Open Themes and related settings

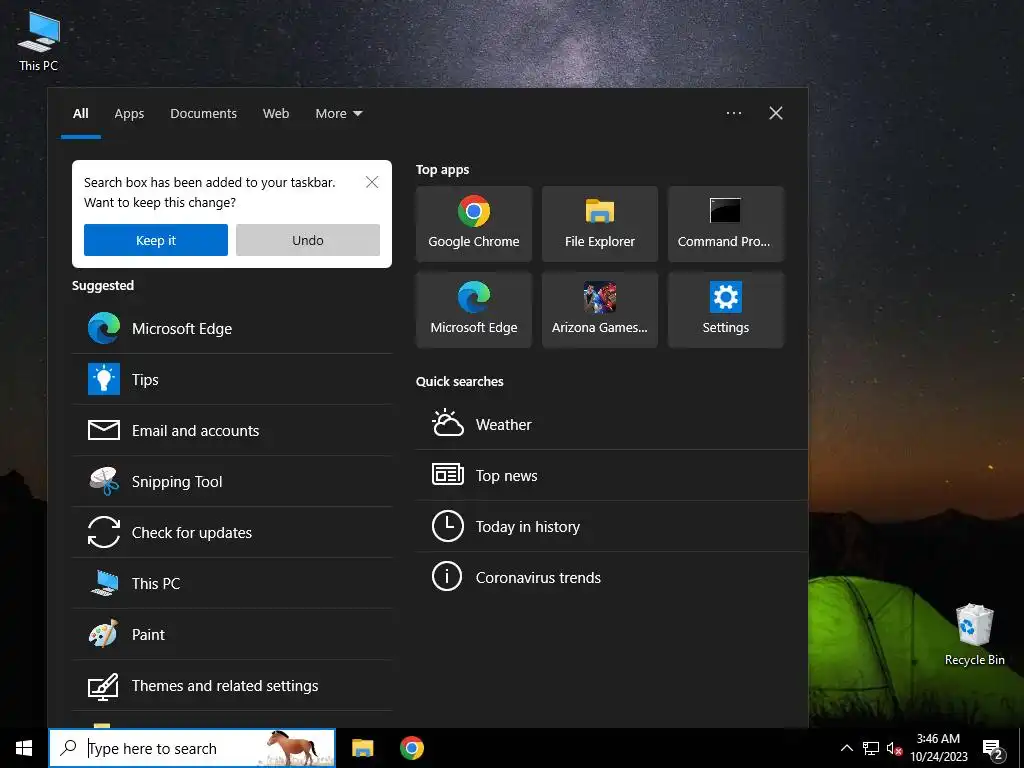click(x=232, y=685)
